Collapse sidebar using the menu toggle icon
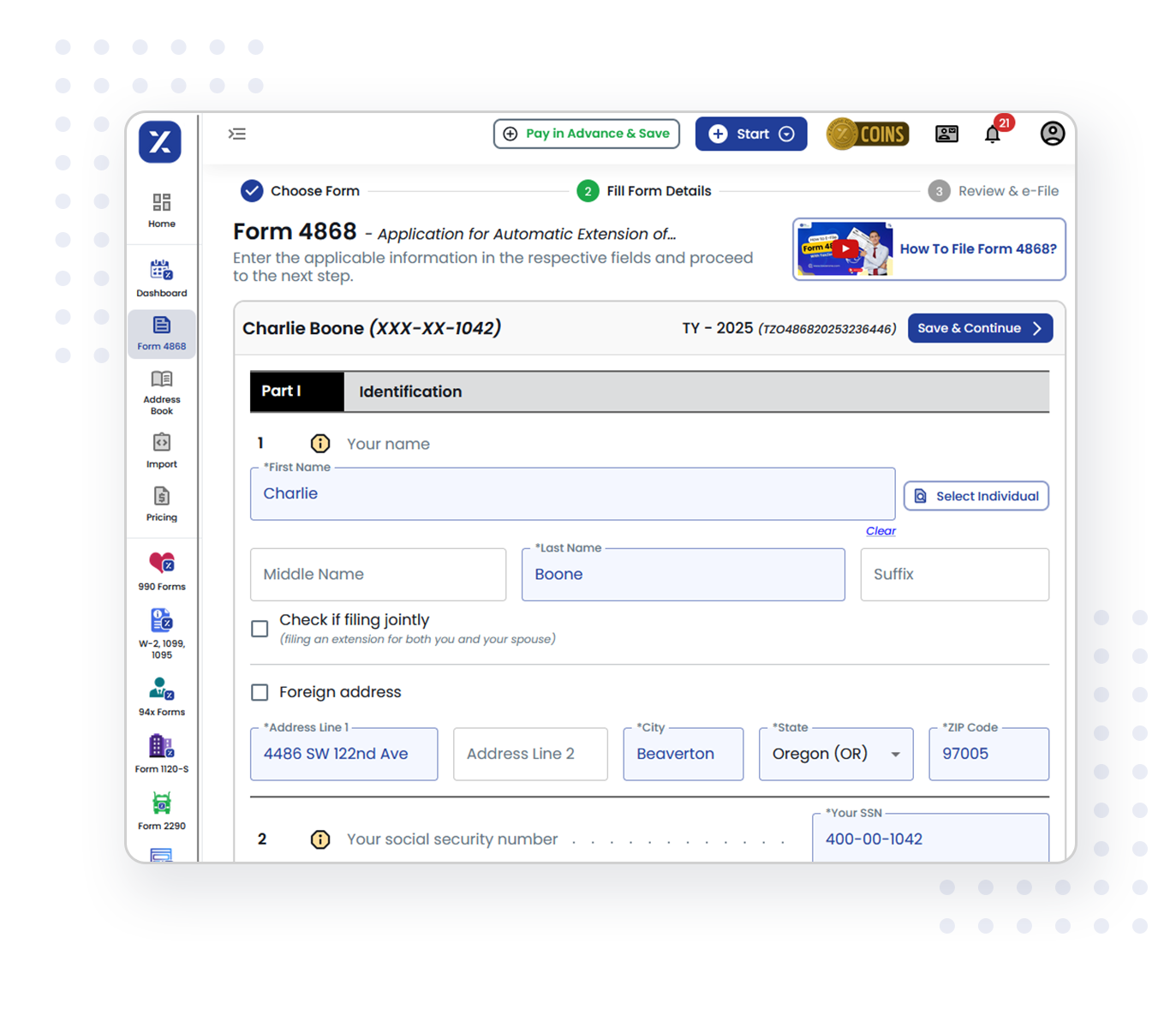 pos(237,134)
